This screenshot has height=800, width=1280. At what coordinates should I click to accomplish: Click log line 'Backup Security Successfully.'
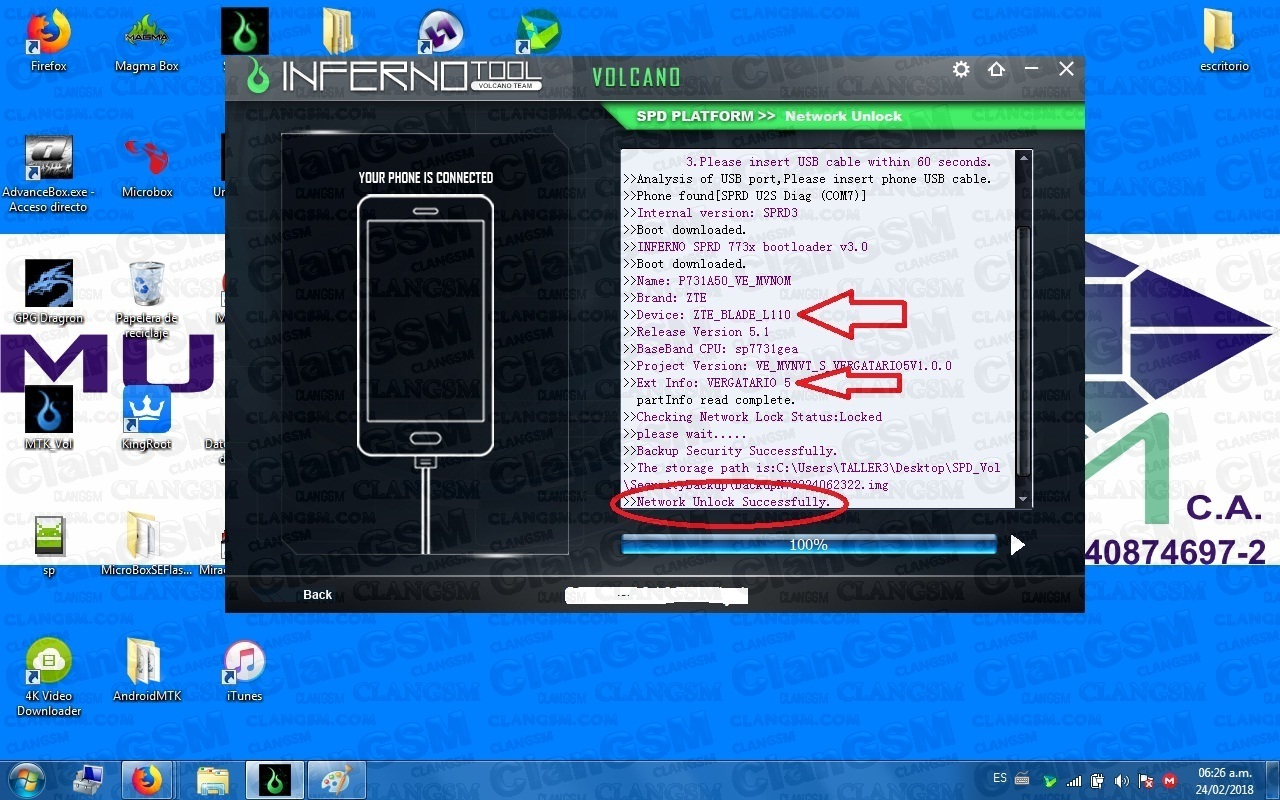732,451
